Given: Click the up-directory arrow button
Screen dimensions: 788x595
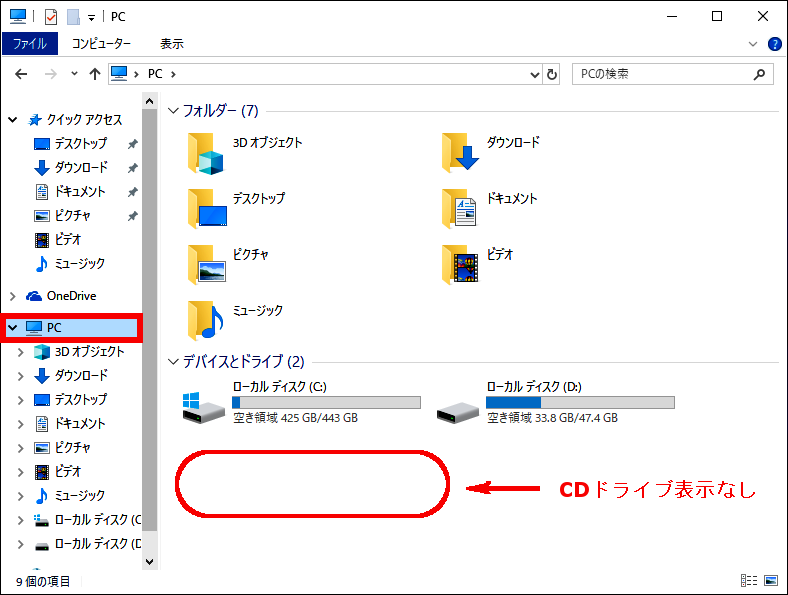Looking at the screenshot, I should point(94,74).
